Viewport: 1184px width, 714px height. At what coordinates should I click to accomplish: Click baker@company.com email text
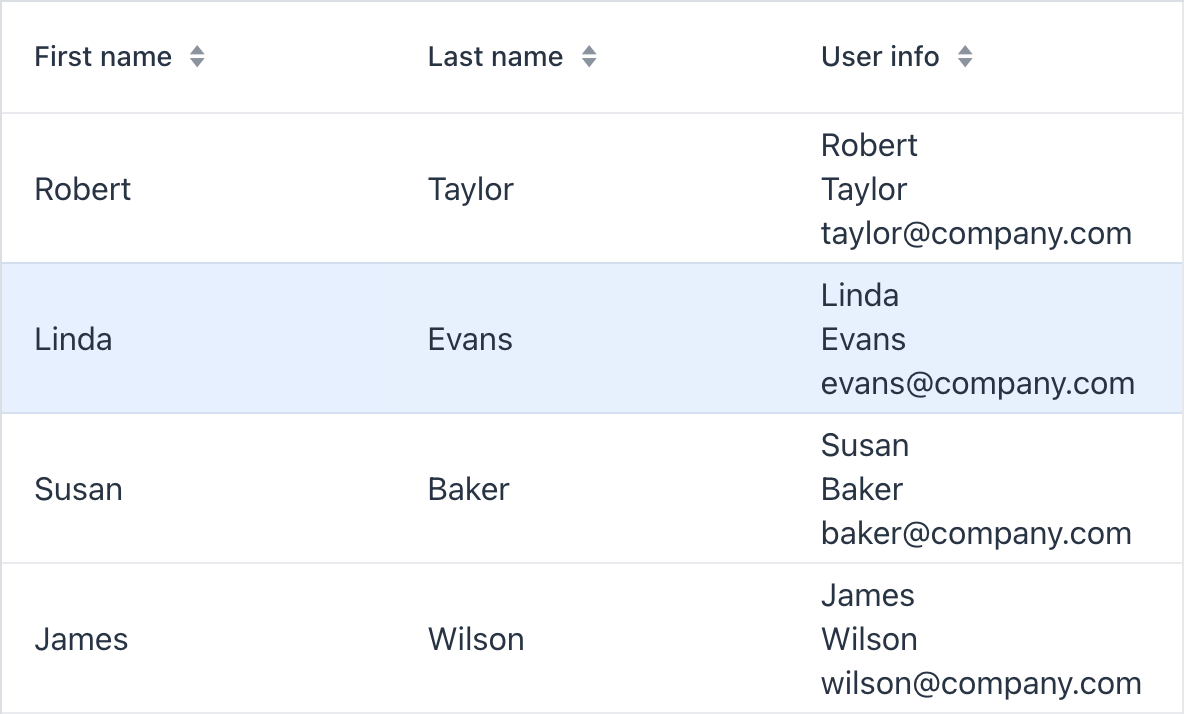(x=976, y=533)
